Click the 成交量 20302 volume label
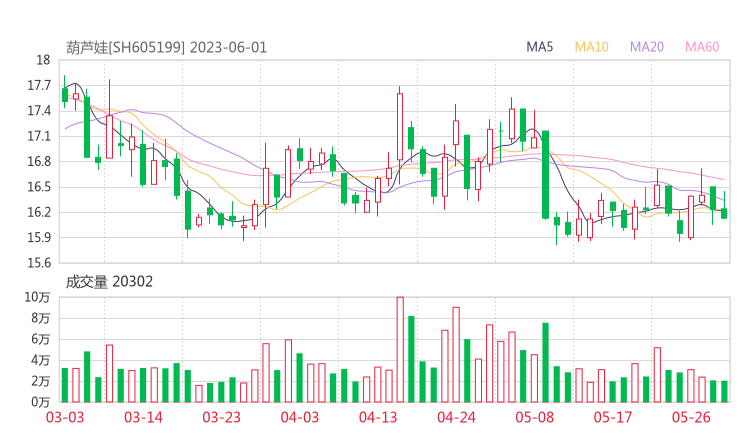 point(109,282)
